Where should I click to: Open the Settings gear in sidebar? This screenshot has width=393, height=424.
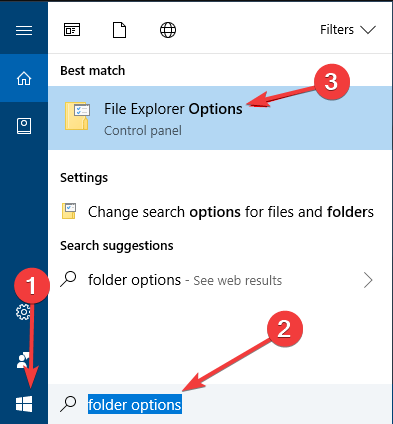click(x=23, y=312)
